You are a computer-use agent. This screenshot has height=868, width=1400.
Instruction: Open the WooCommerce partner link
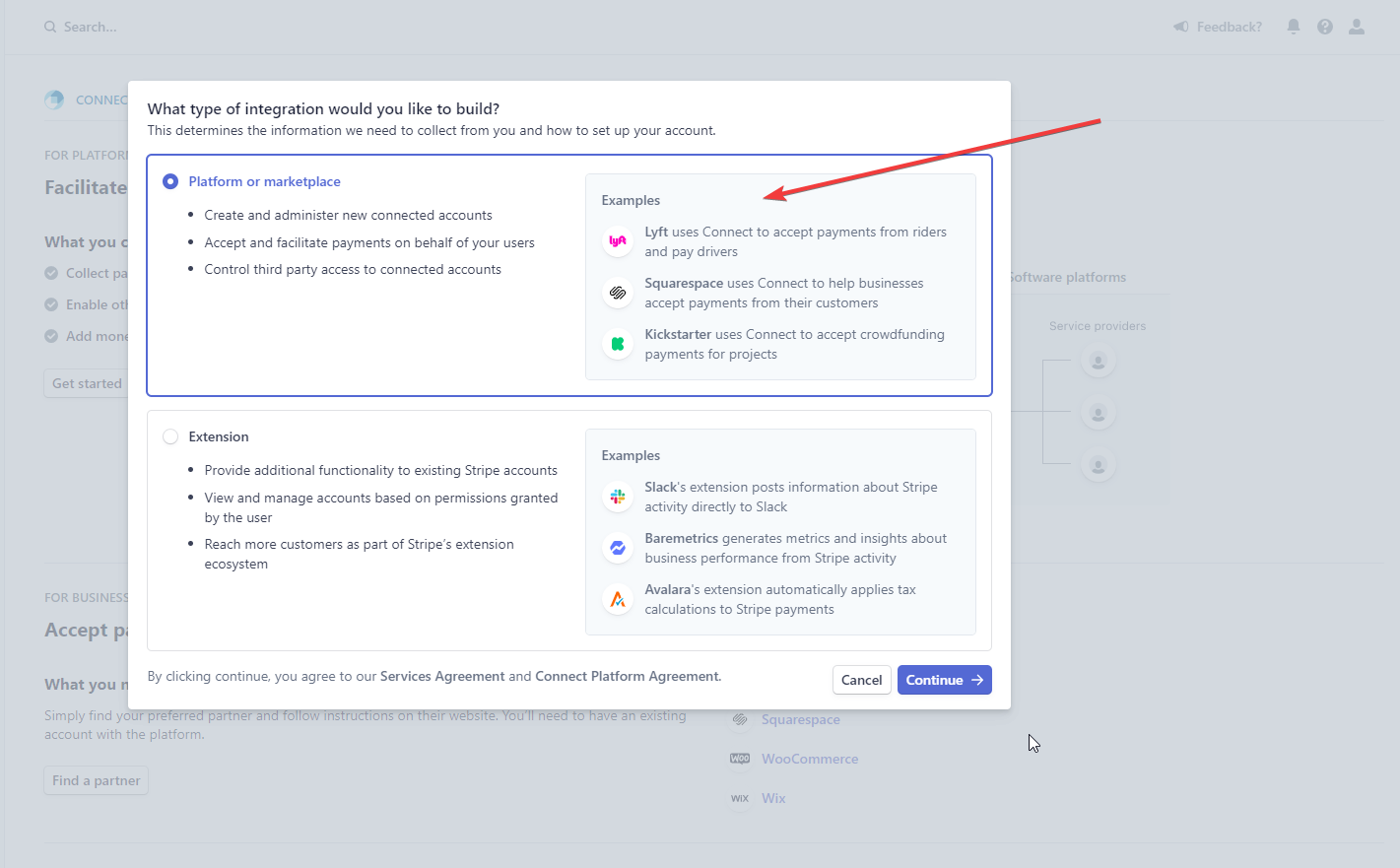click(x=810, y=759)
